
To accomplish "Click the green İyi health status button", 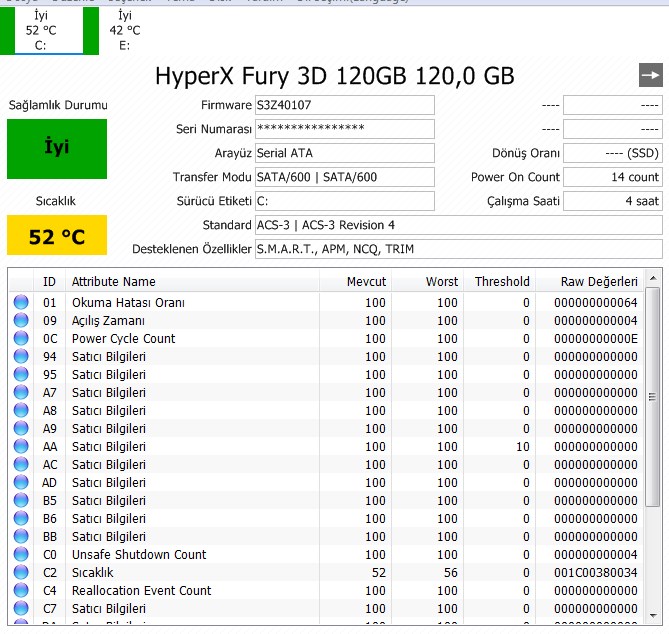I will 57,148.
